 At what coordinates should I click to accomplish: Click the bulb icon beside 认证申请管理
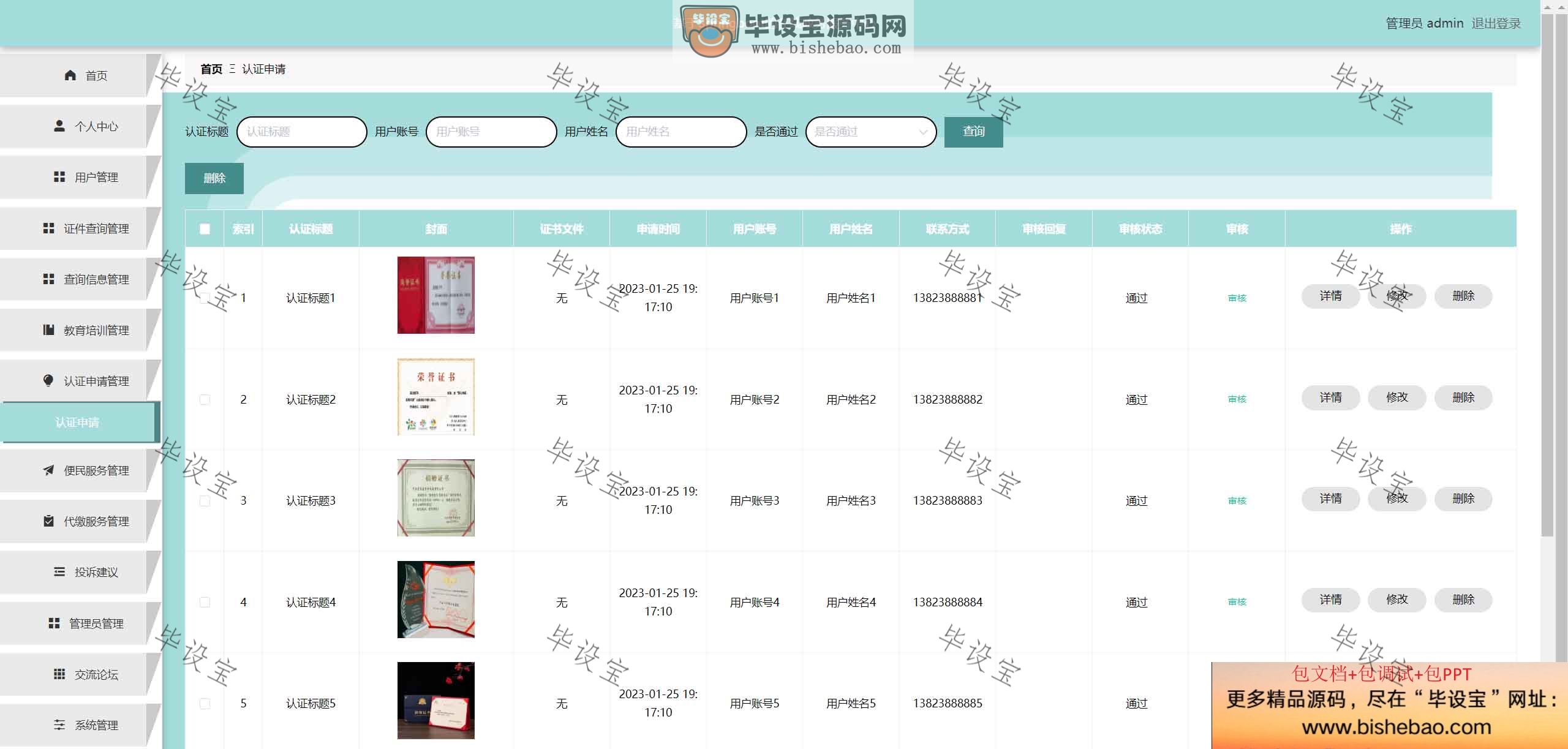(48, 380)
